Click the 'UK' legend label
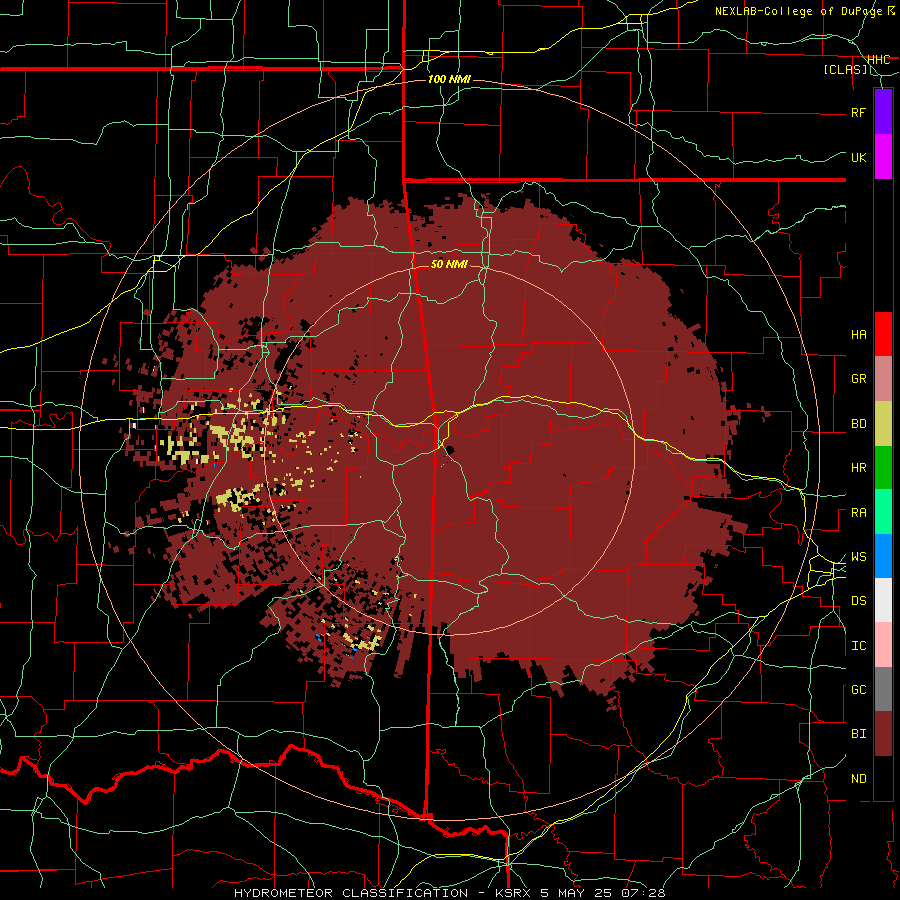 pos(858,157)
